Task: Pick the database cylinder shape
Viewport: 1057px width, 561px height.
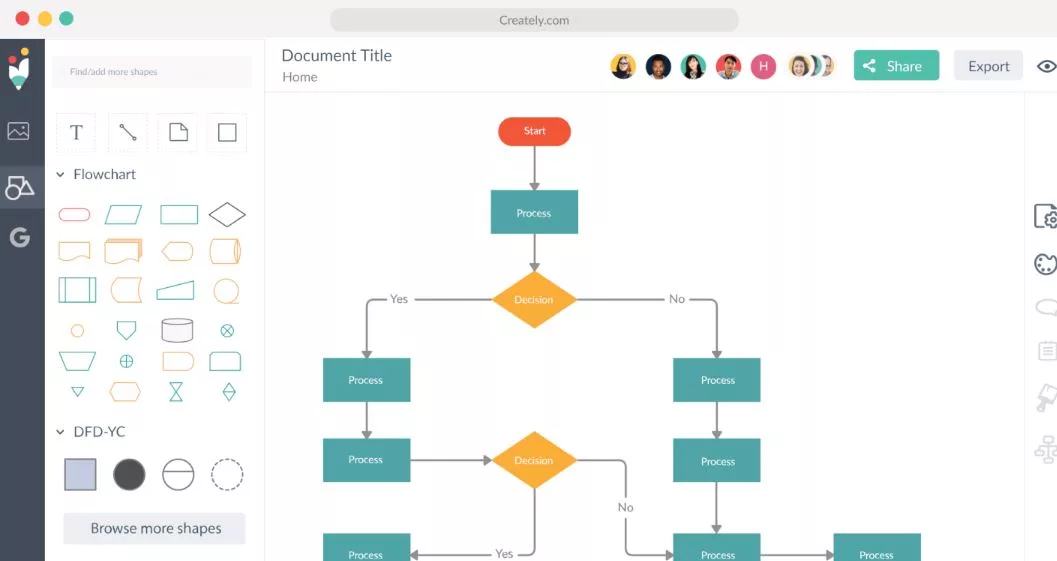Action: pyautogui.click(x=177, y=330)
